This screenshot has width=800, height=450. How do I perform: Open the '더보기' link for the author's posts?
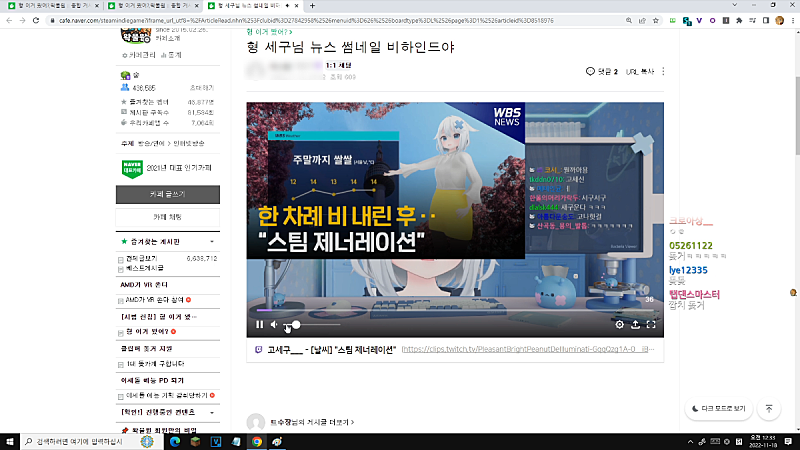coord(312,422)
